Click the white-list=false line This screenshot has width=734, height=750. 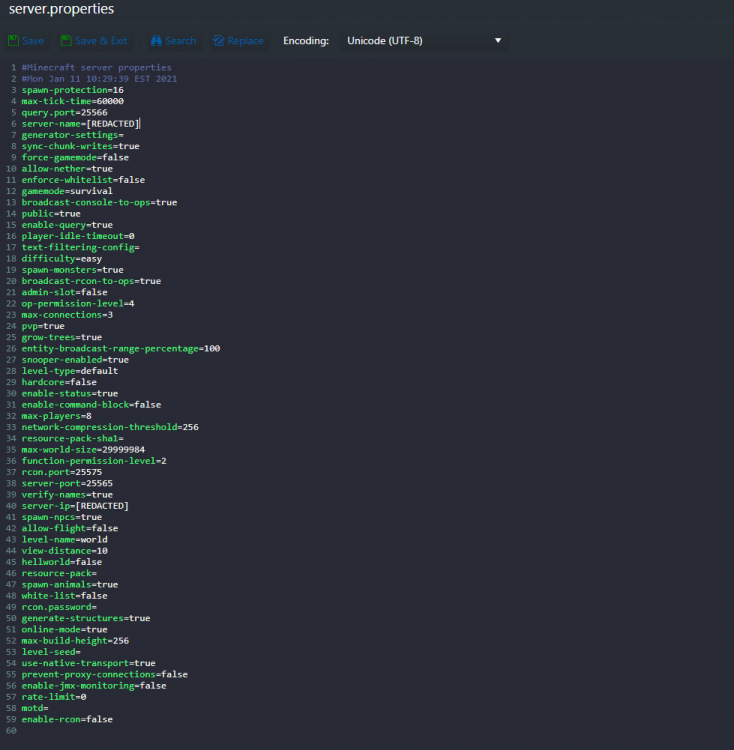[65, 596]
